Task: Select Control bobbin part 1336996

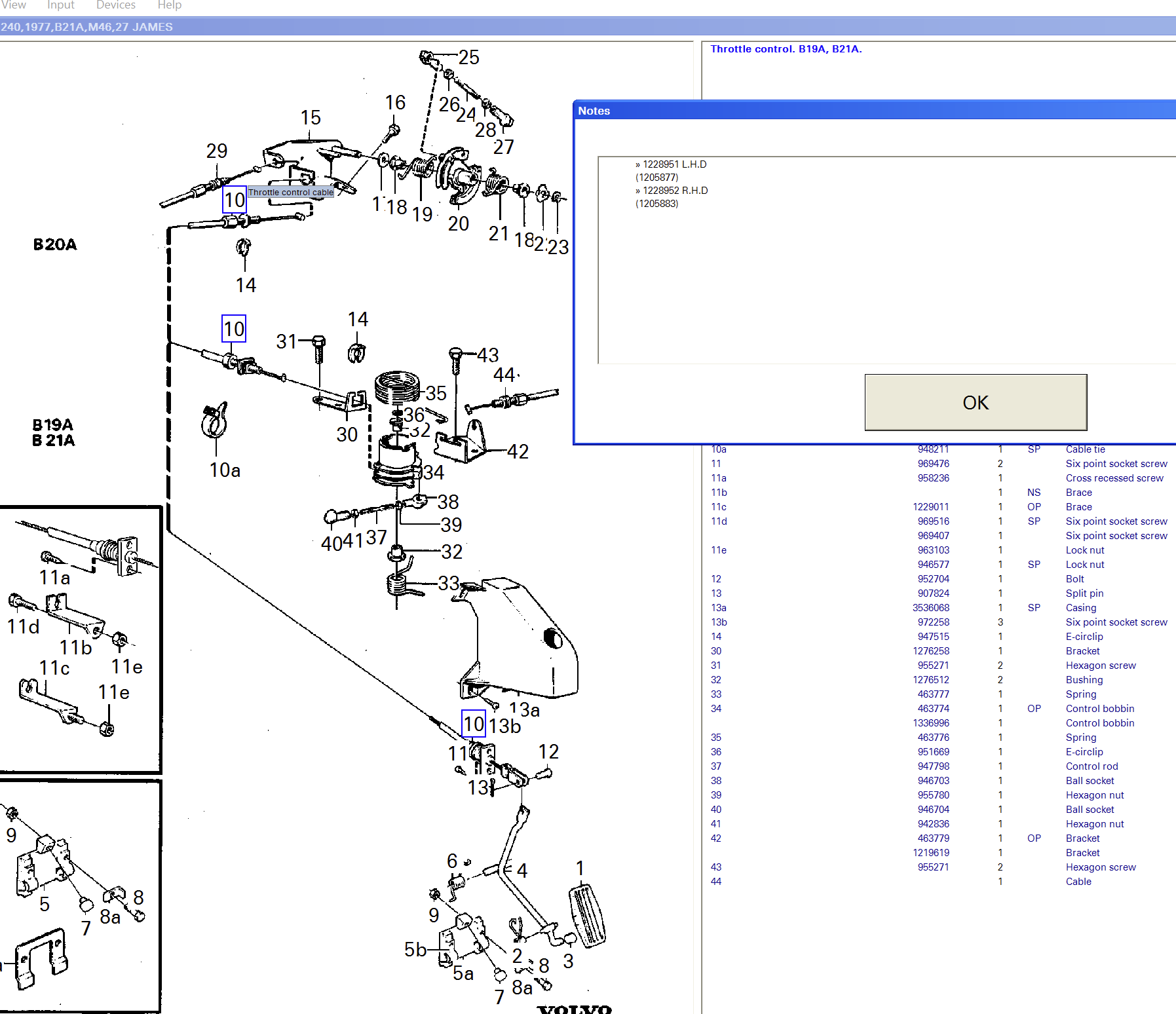Action: click(x=939, y=723)
